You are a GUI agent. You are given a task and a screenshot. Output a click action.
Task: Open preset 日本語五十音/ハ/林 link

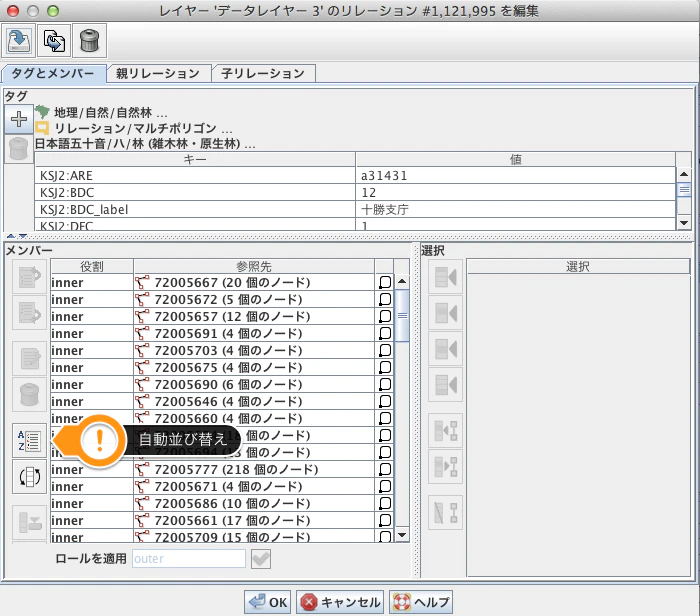click(x=145, y=144)
